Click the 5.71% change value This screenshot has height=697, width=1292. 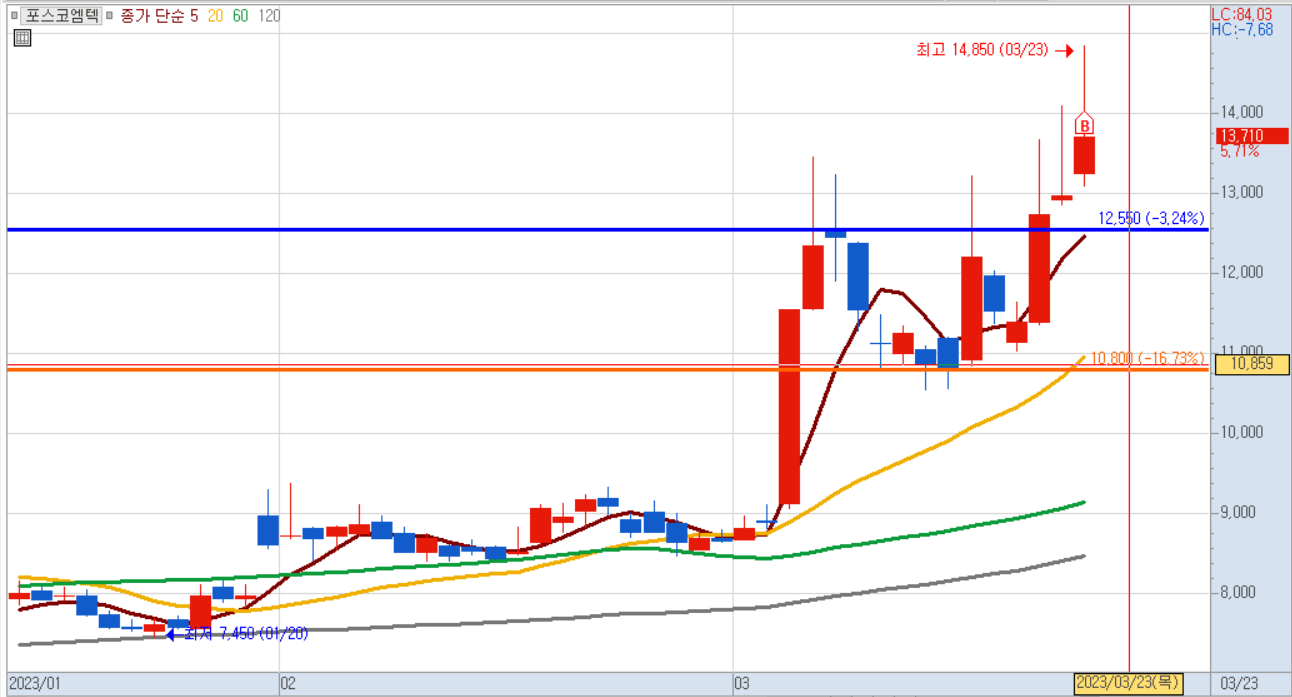click(1239, 152)
